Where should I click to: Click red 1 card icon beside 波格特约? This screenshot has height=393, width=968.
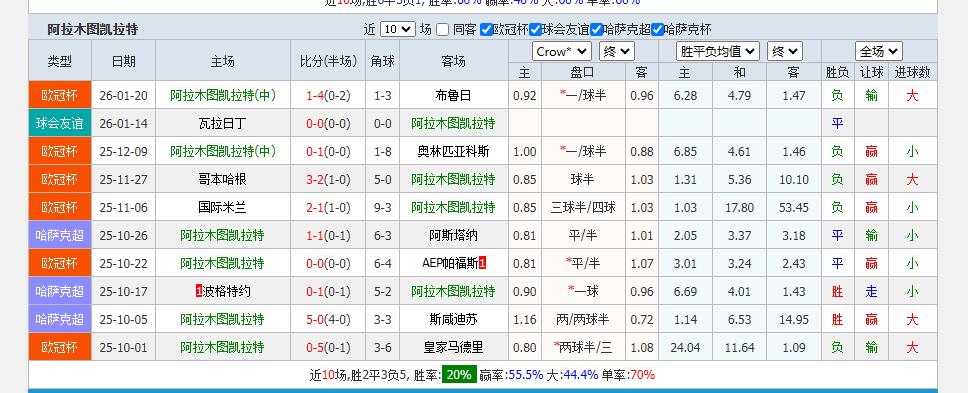tap(199, 291)
